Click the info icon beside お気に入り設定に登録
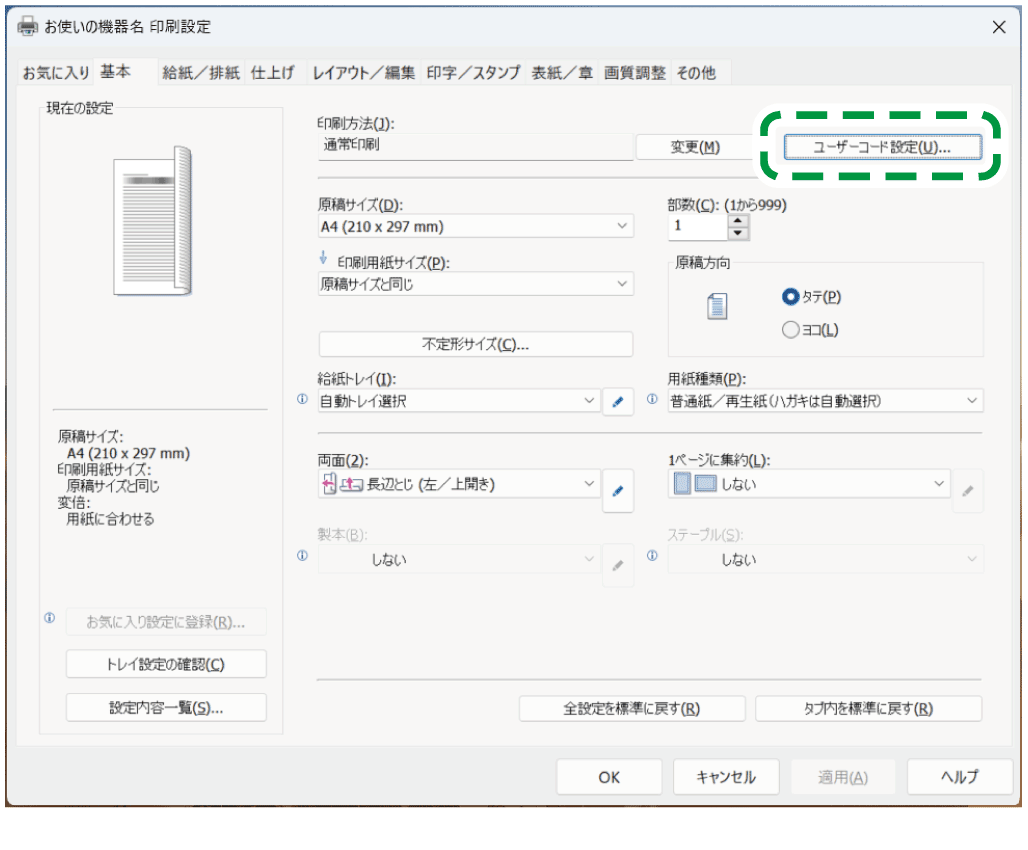Image resolution: width=1028 pixels, height=850 pixels. pos(49,619)
